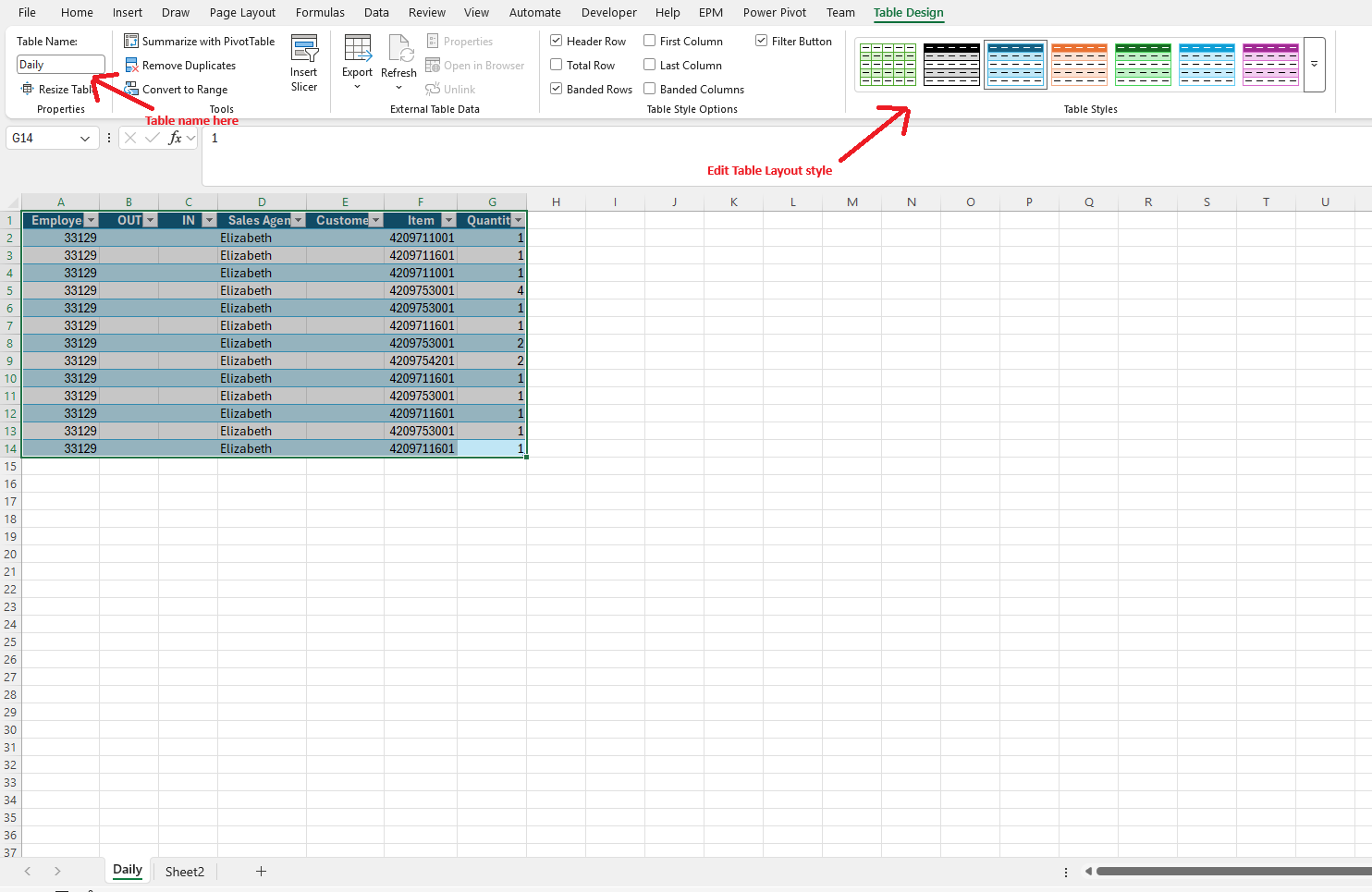The image size is (1372, 892).
Task: Switch to the Home ribbon tab
Action: tap(77, 12)
